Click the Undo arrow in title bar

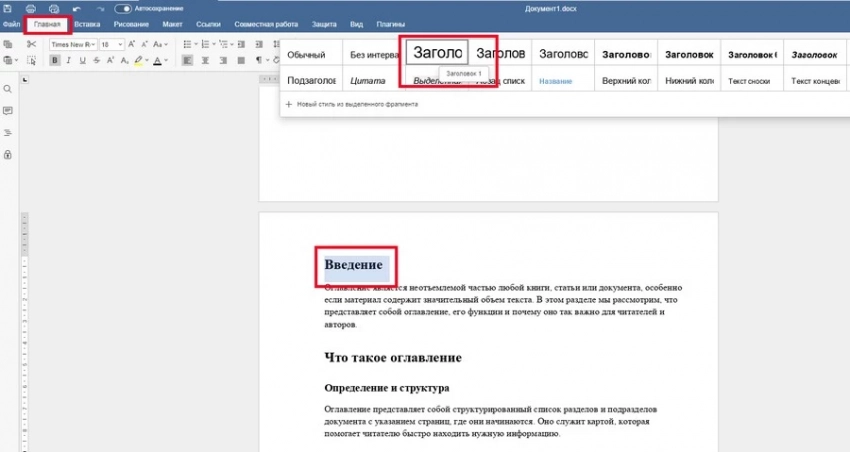pos(77,9)
